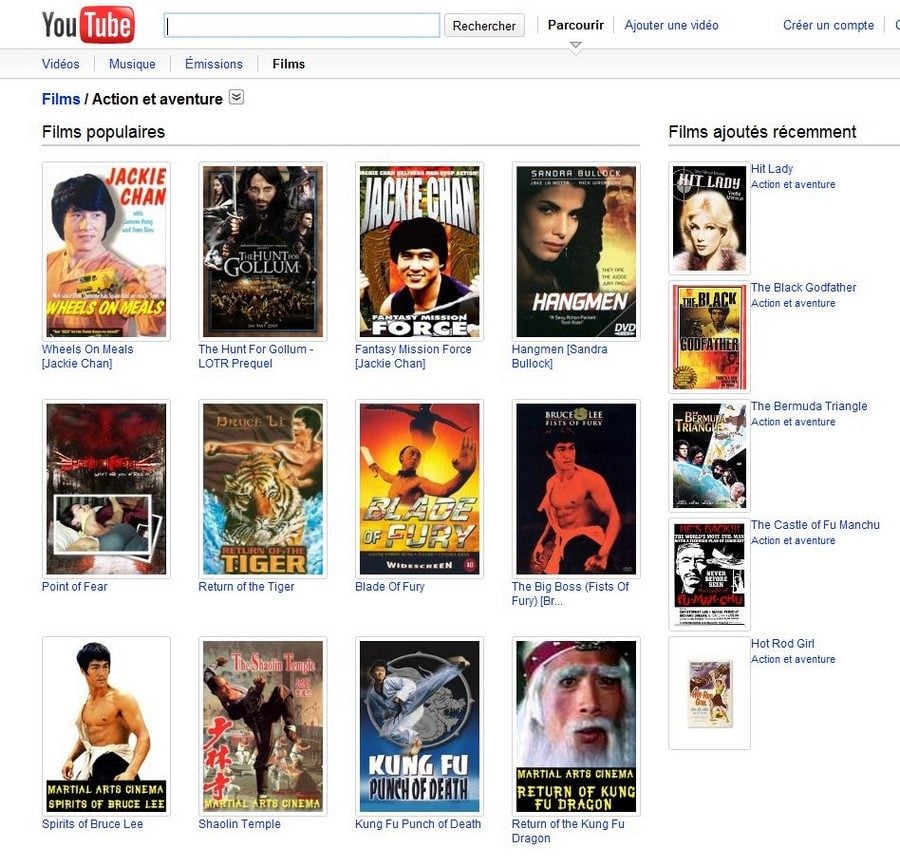Select the Blade Of Fury poster
The image size is (900, 867).
click(x=419, y=488)
